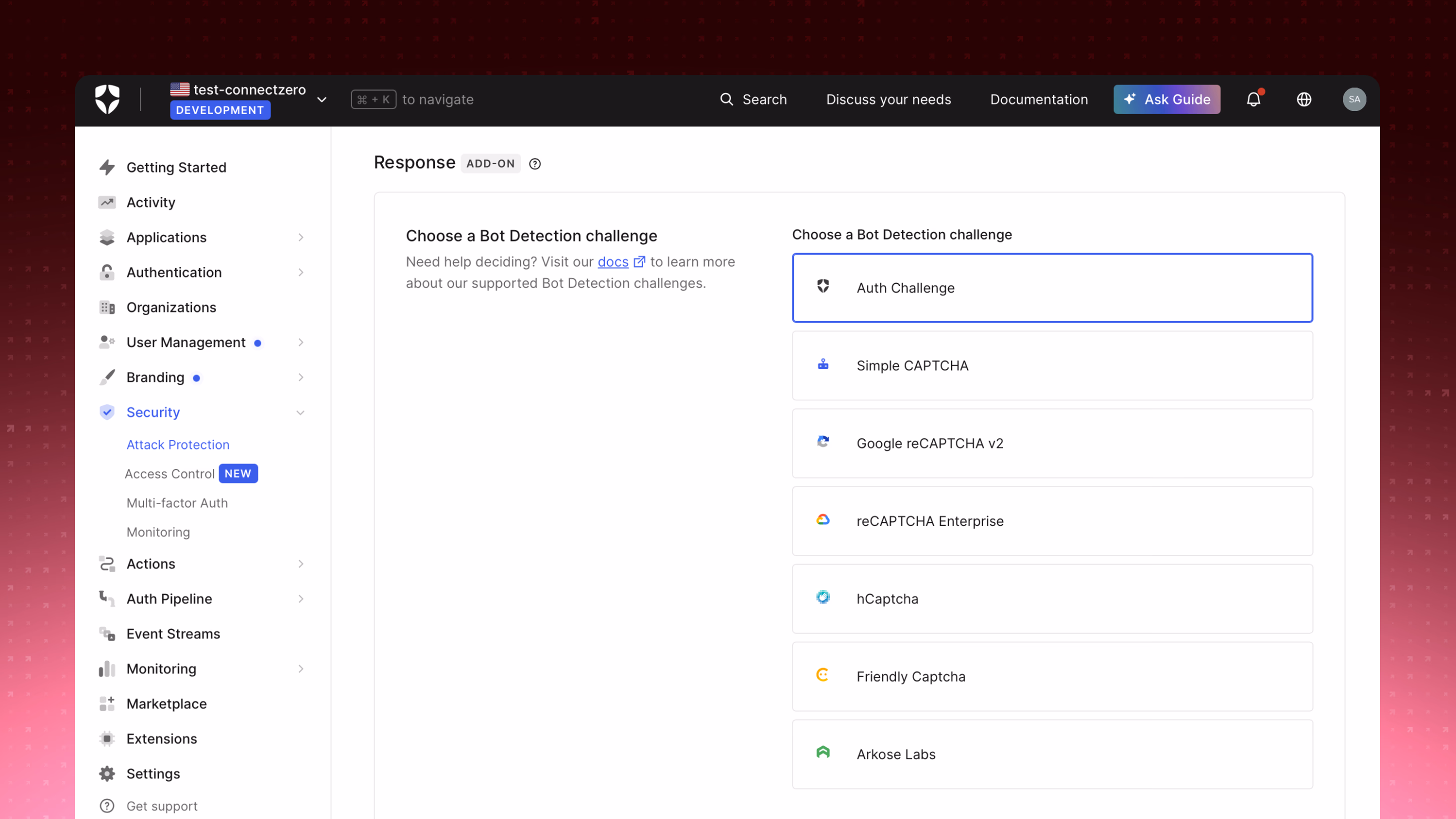
Task: Follow the docs hyperlink
Action: click(x=612, y=261)
